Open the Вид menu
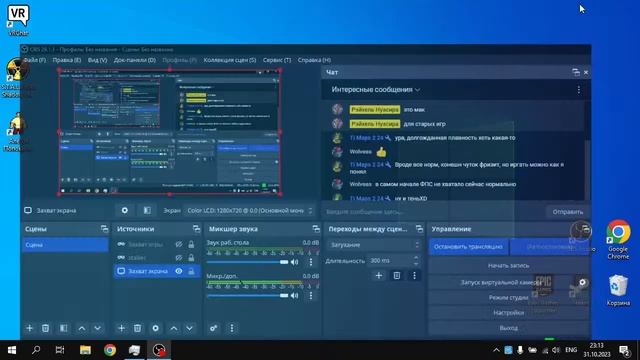This screenshot has width=640, height=360. coord(98,60)
